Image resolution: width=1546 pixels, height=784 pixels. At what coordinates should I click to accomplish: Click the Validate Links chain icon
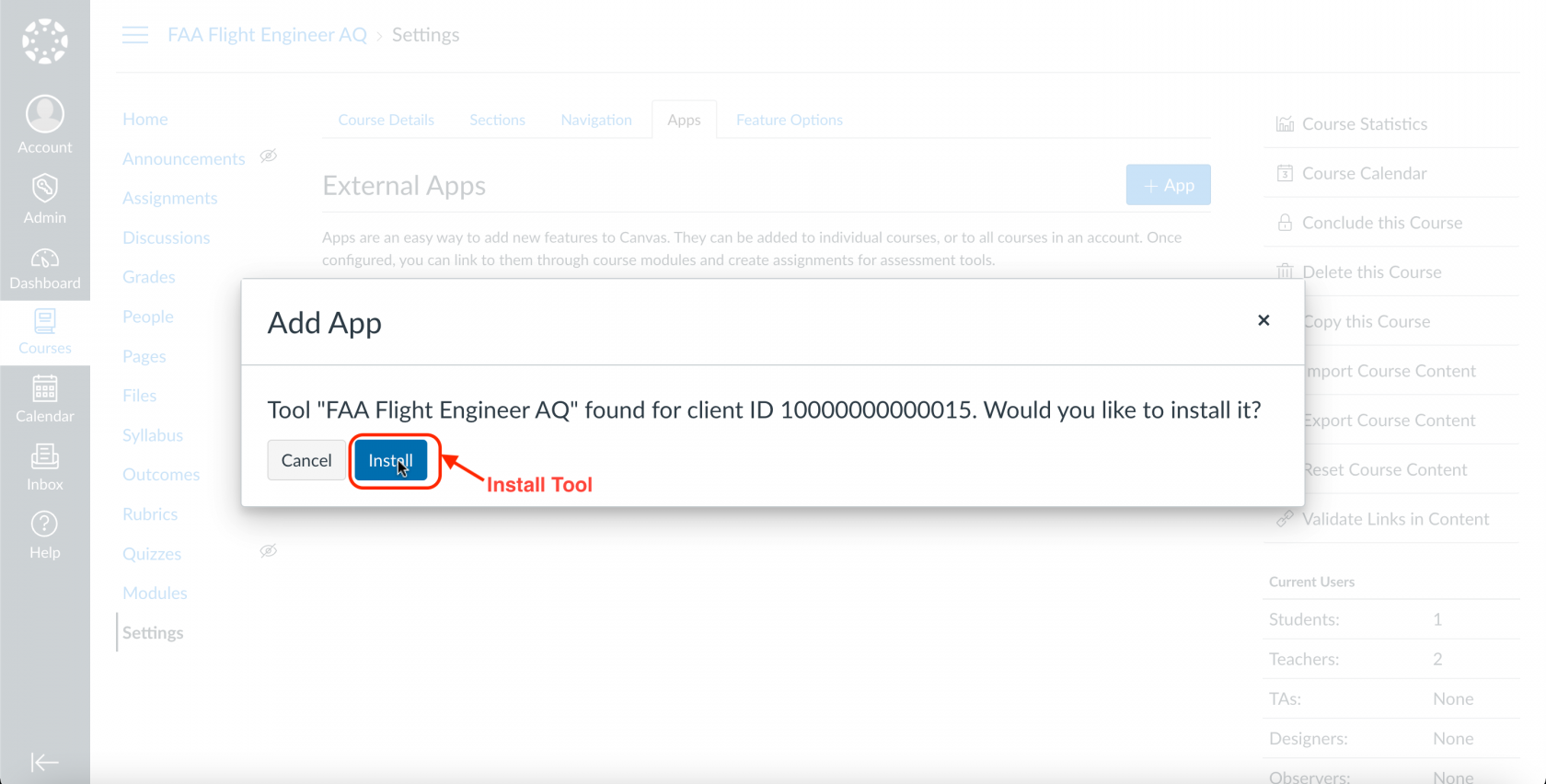click(1285, 519)
